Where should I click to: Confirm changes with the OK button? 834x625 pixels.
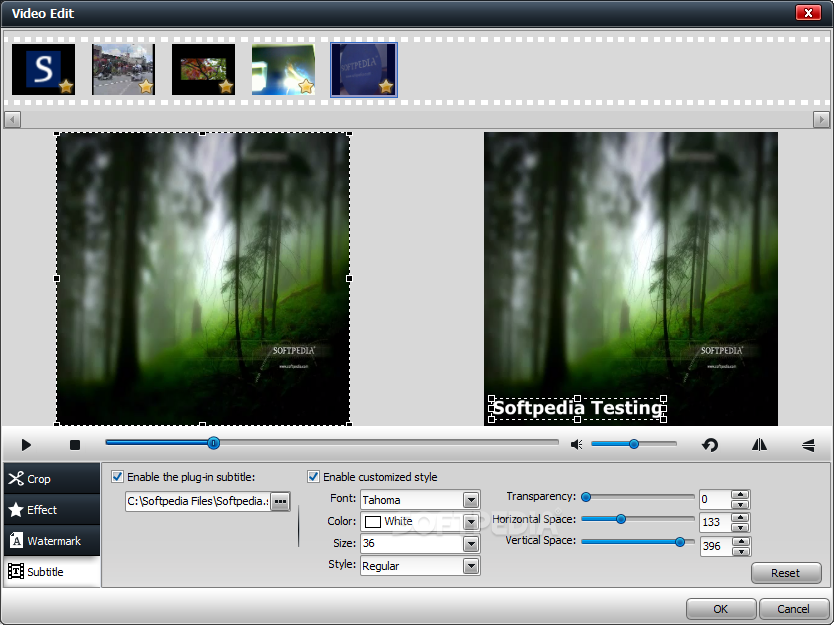(x=720, y=608)
